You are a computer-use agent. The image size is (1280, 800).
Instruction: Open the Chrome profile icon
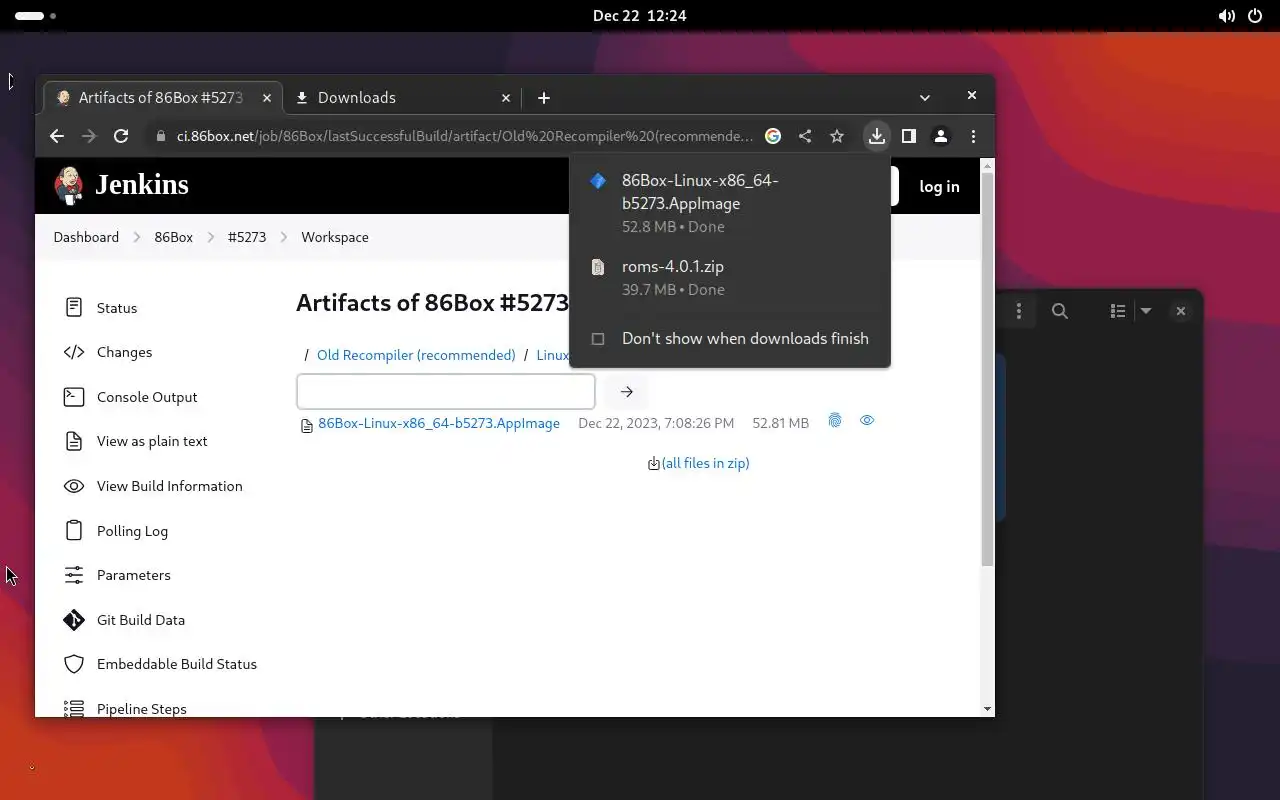pyautogui.click(x=941, y=136)
